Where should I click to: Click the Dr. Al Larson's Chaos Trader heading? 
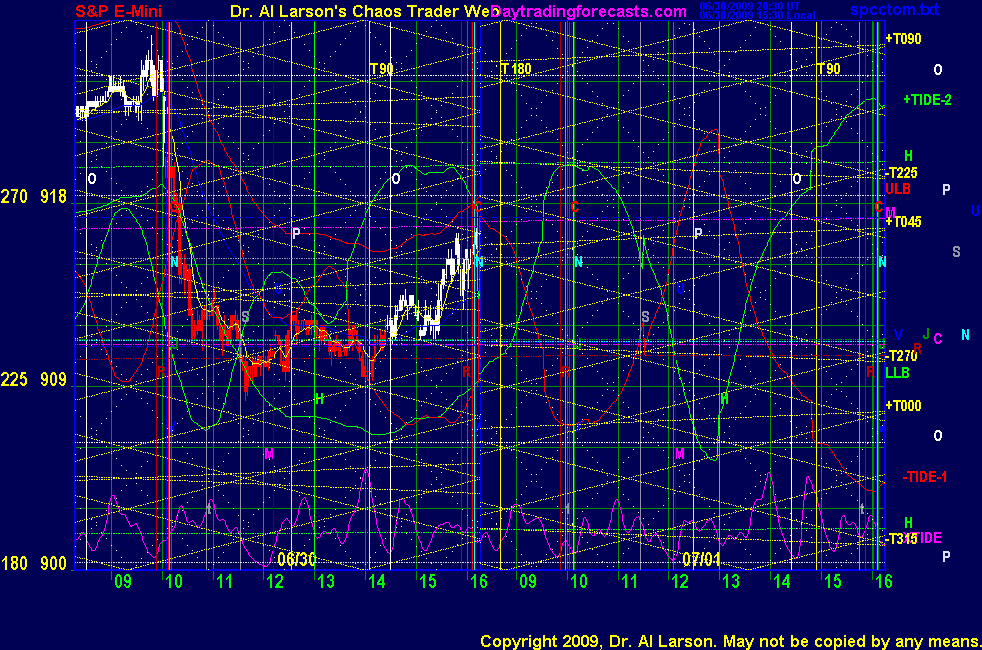pyautogui.click(x=364, y=11)
